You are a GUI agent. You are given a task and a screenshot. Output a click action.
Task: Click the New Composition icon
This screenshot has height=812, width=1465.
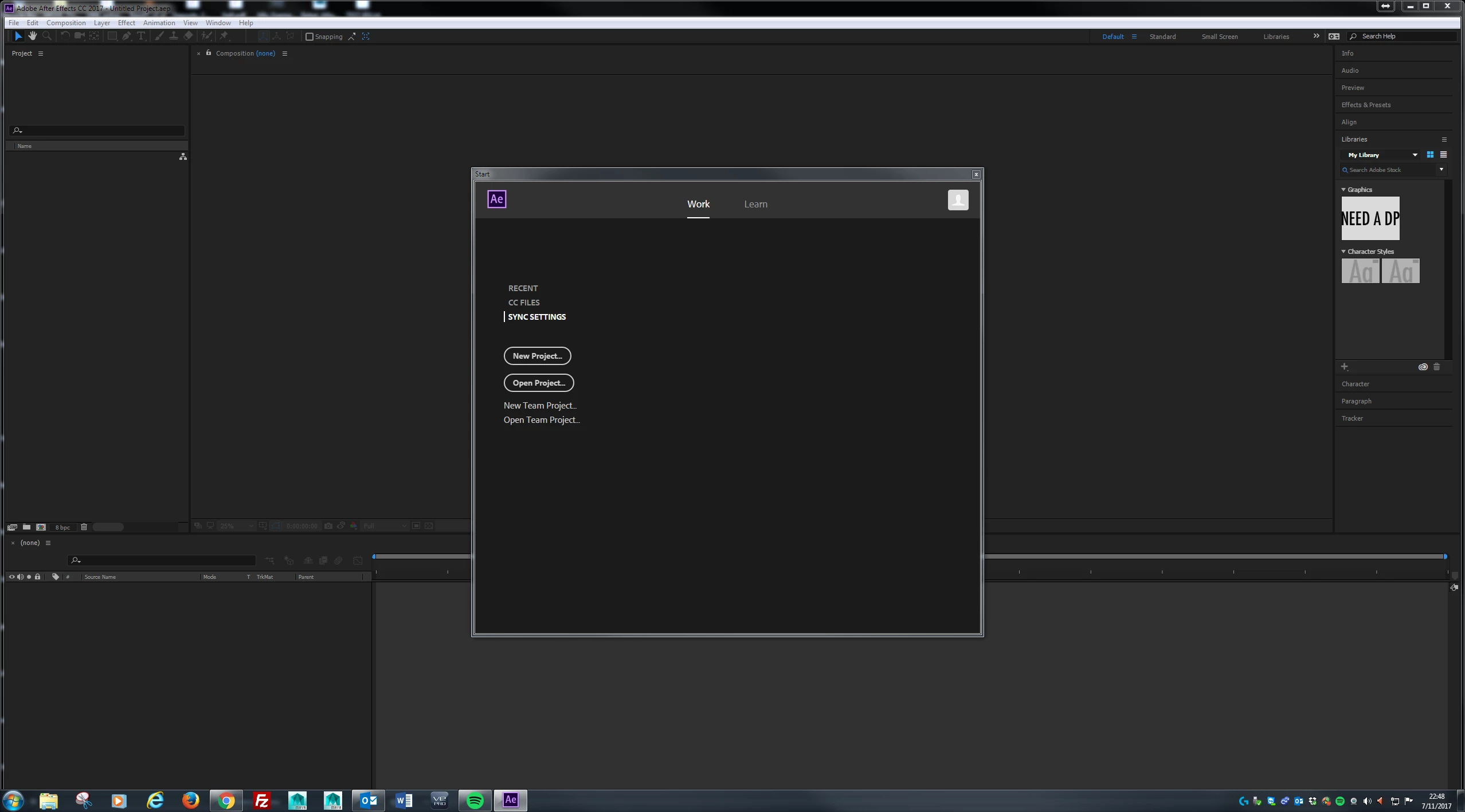click(x=41, y=527)
